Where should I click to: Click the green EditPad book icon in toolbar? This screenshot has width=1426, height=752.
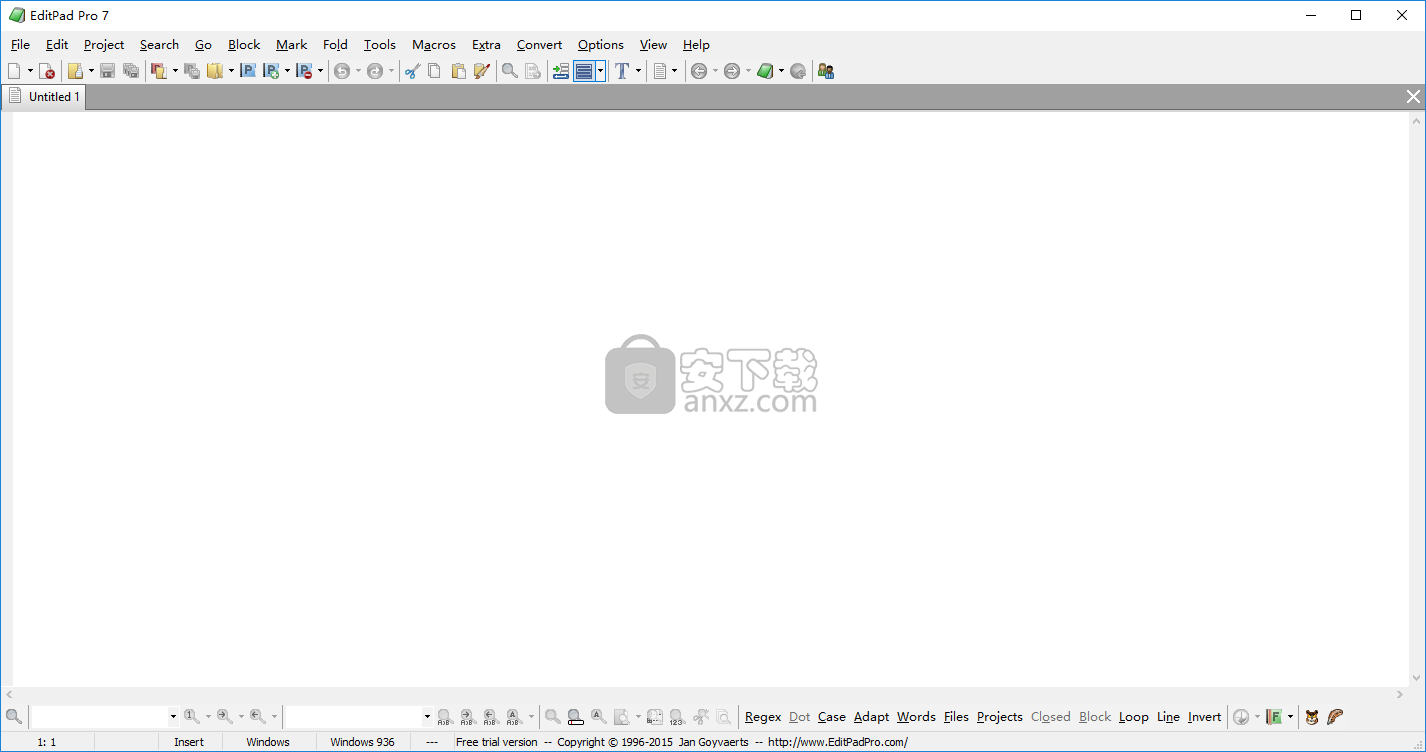(x=765, y=71)
